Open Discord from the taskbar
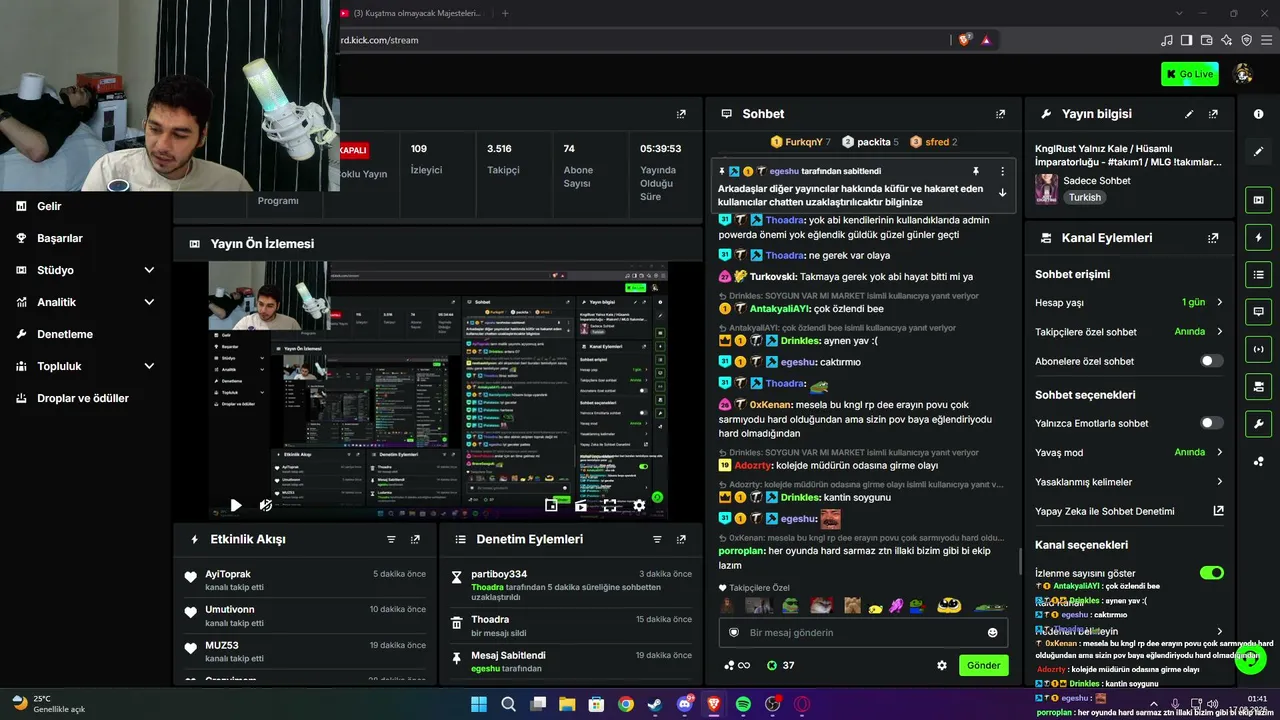Image resolution: width=1280 pixels, height=720 pixels. click(x=685, y=704)
